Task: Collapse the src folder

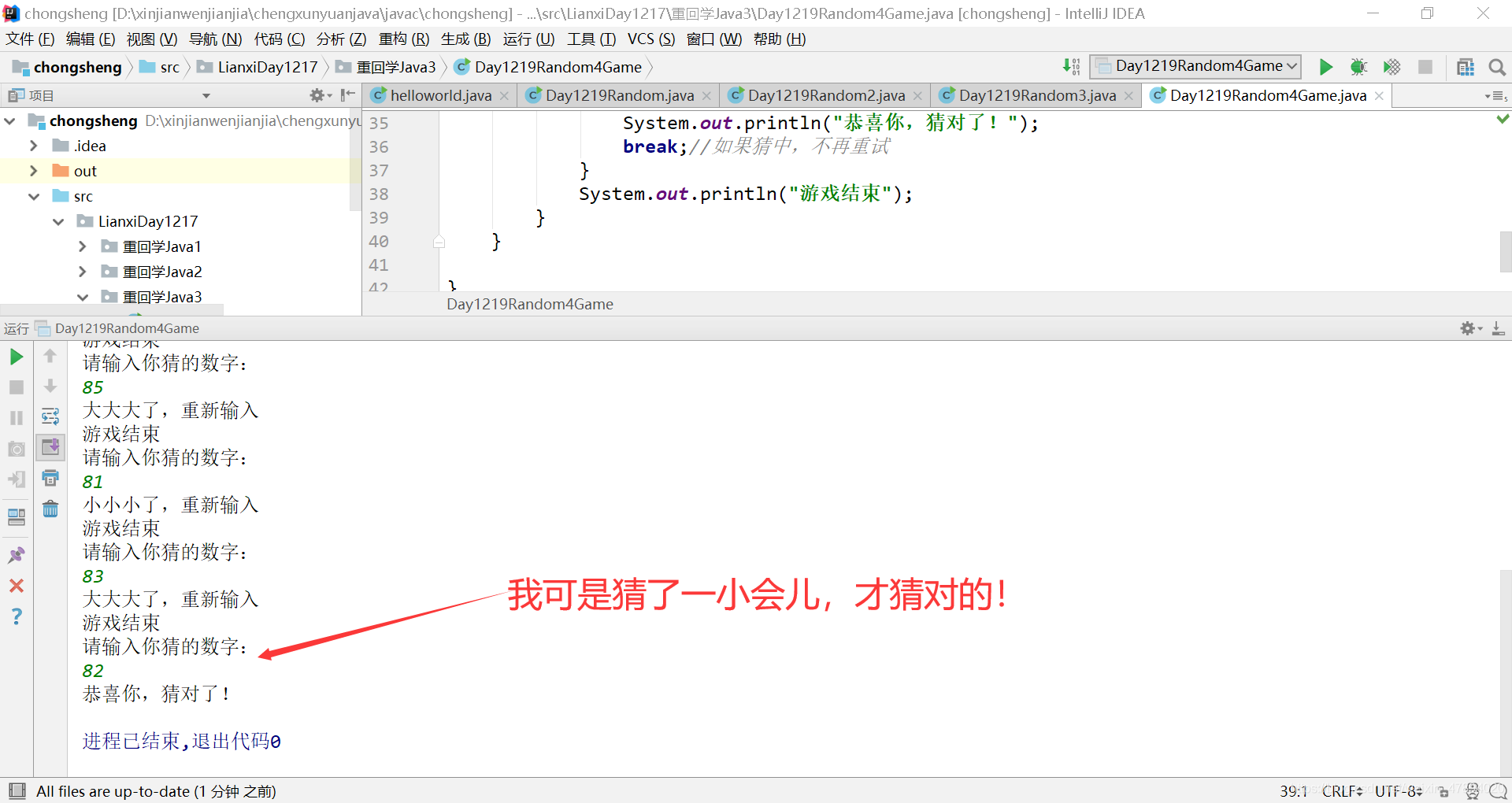Action: 33,196
